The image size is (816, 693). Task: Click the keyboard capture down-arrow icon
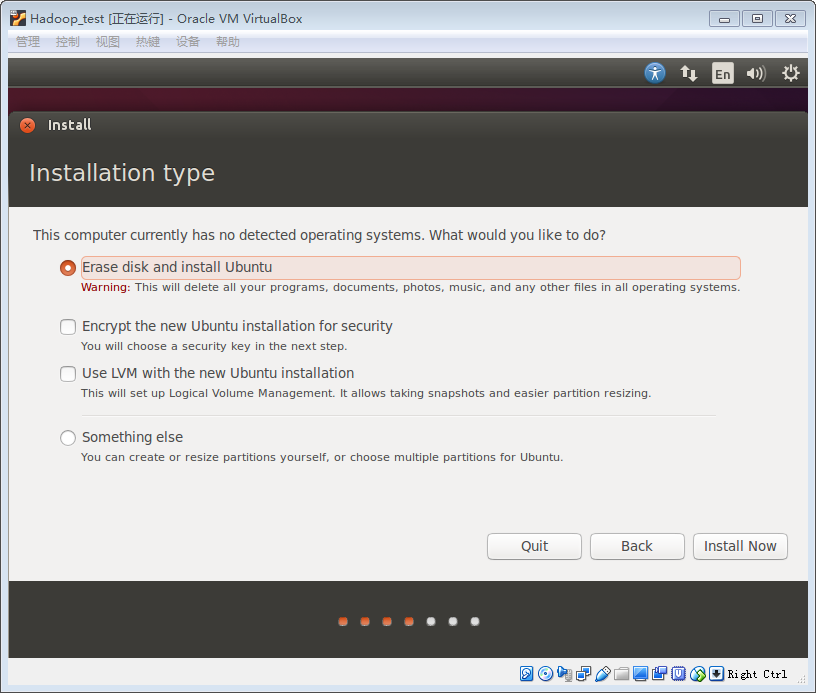[717, 674]
